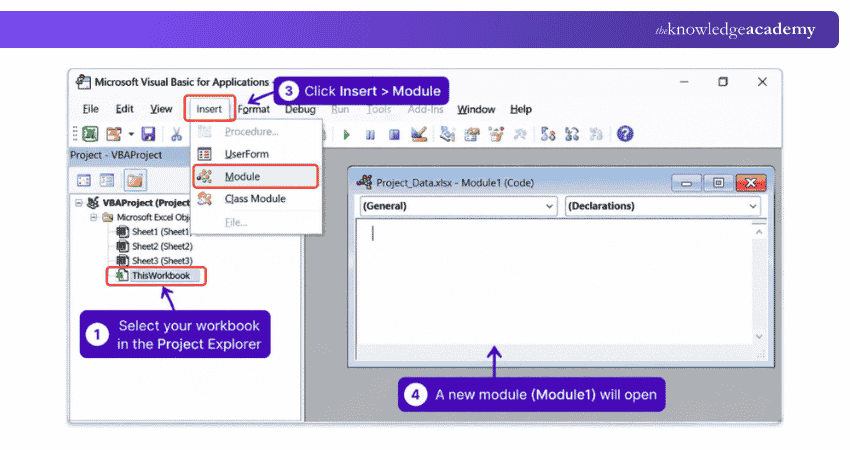Close the Module1 code window
The image size is (850, 450).
(751, 183)
